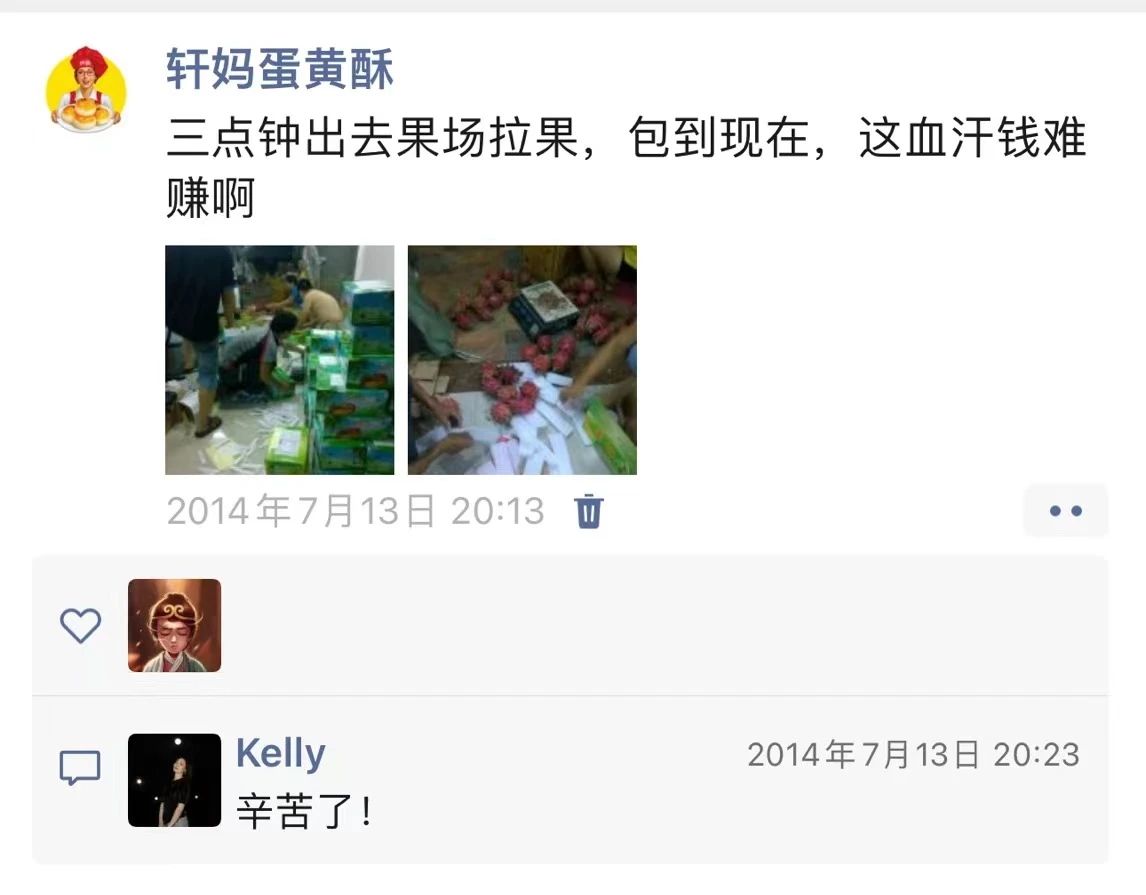Open the cartoon avatar of the liker
The width and height of the screenshot is (1146, 895).
coord(175,625)
